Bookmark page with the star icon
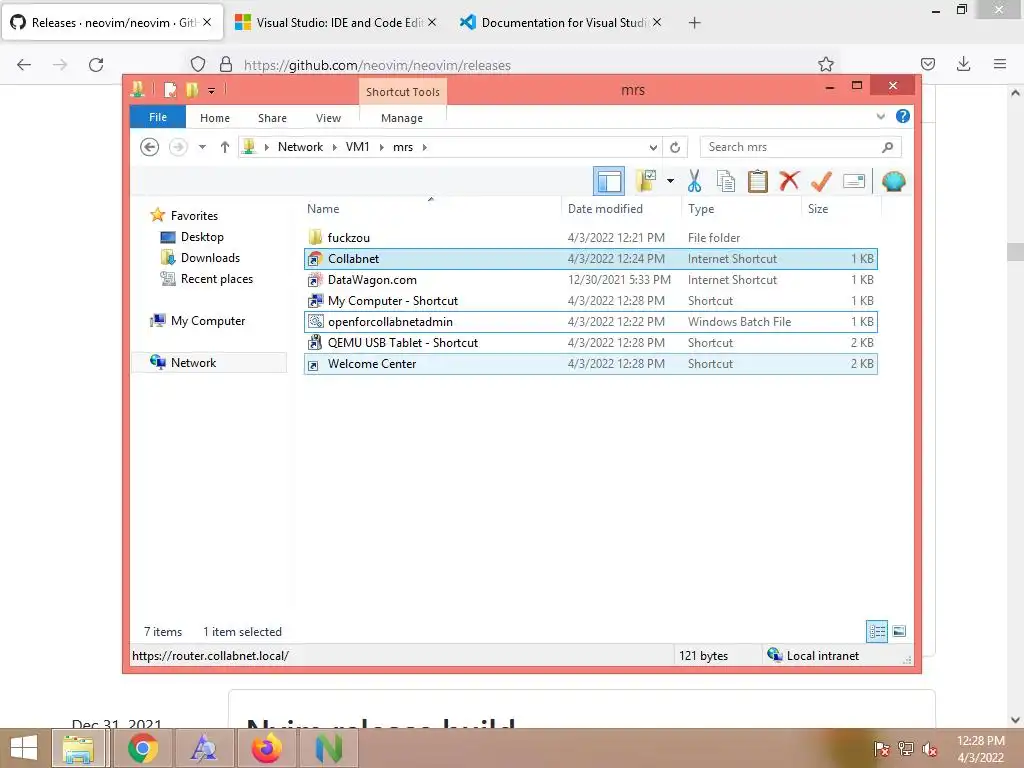 tap(825, 64)
